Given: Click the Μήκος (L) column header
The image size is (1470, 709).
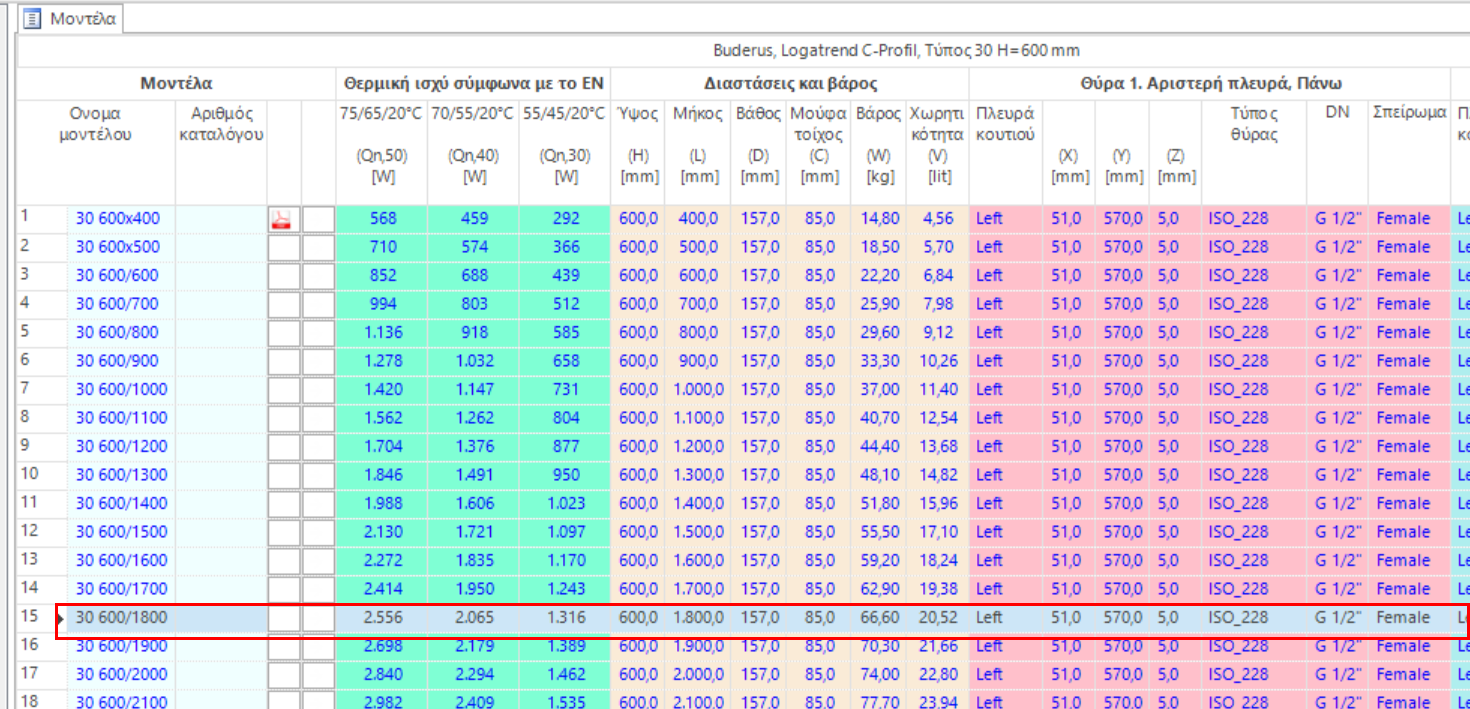Looking at the screenshot, I should (x=700, y=150).
